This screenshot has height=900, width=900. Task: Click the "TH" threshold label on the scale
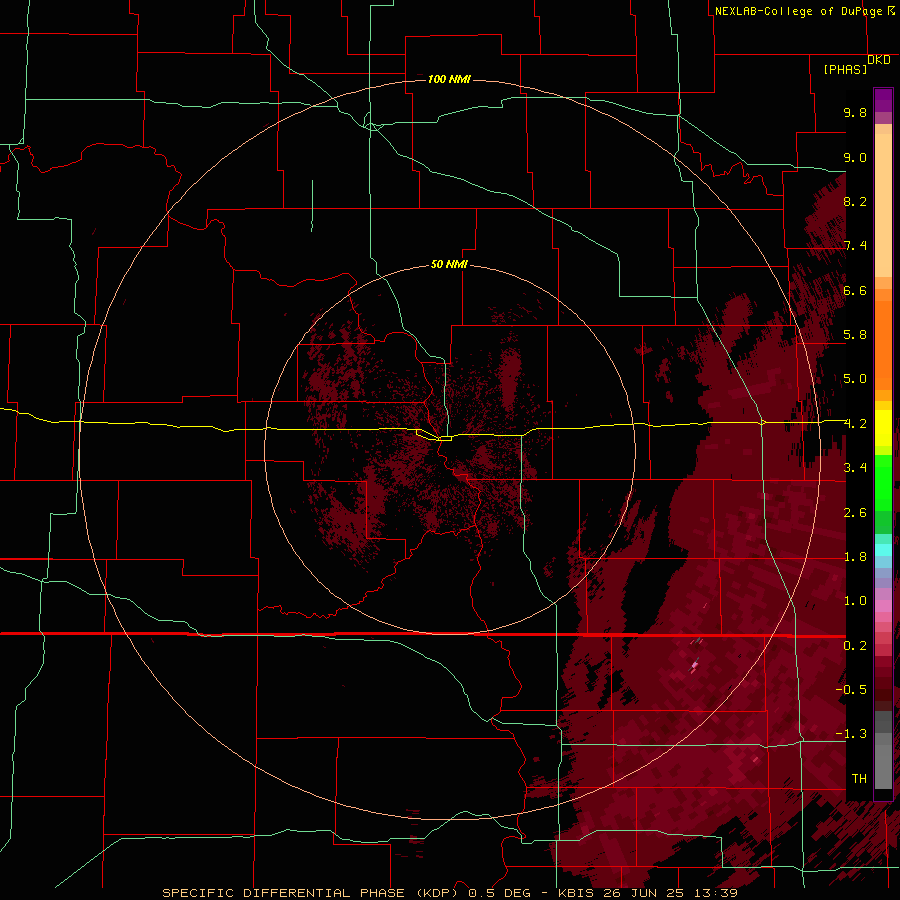tap(859, 779)
